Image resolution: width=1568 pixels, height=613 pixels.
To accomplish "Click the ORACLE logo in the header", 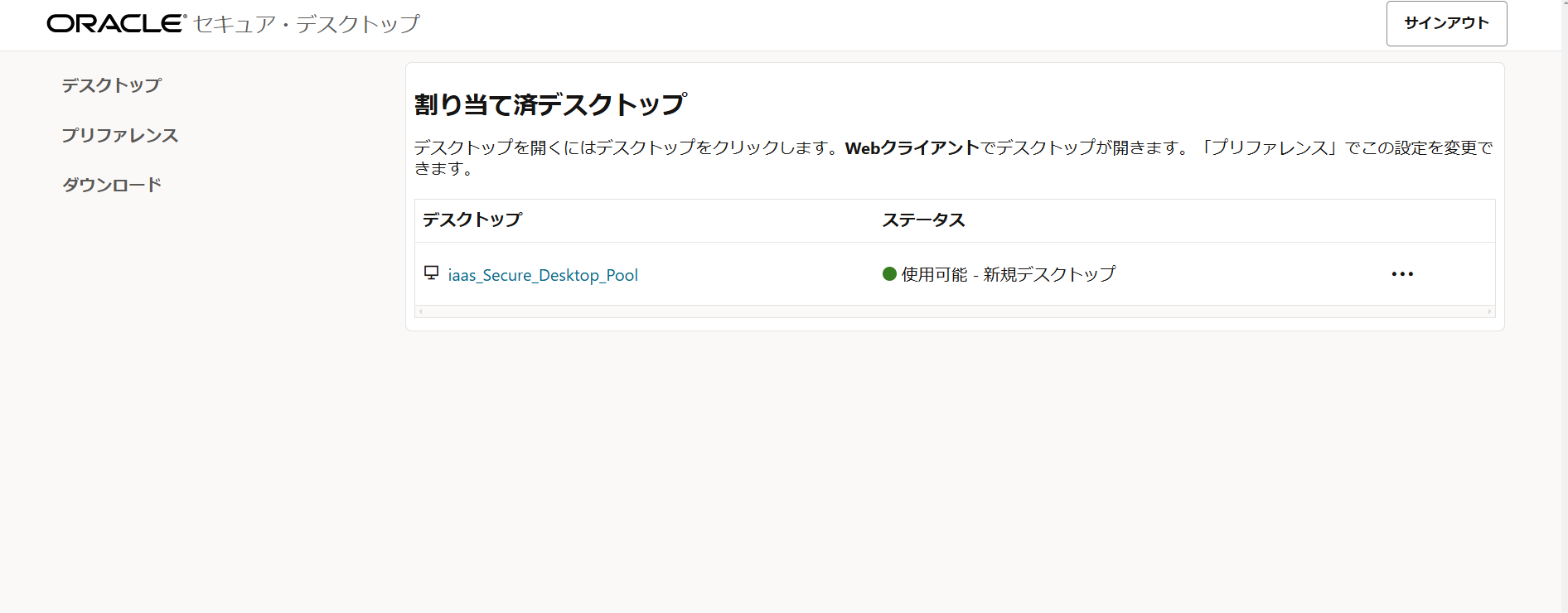I will (117, 23).
